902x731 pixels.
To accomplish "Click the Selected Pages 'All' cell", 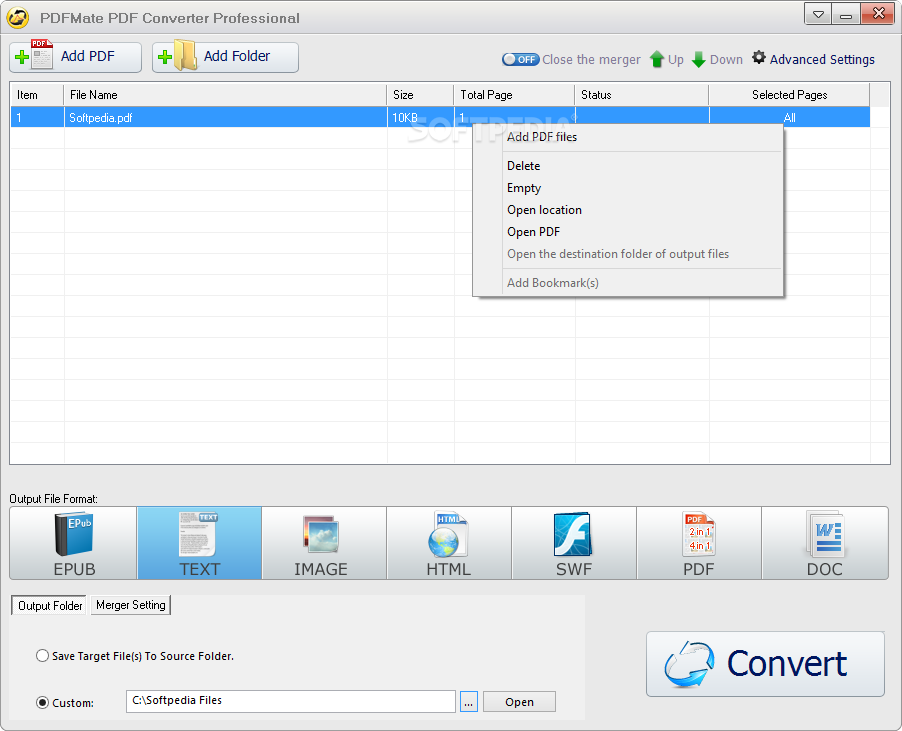I will pyautogui.click(x=789, y=118).
